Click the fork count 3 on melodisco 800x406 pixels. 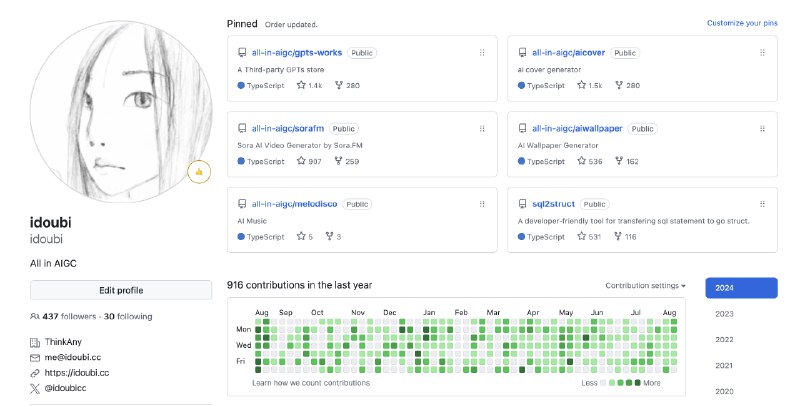tap(333, 237)
